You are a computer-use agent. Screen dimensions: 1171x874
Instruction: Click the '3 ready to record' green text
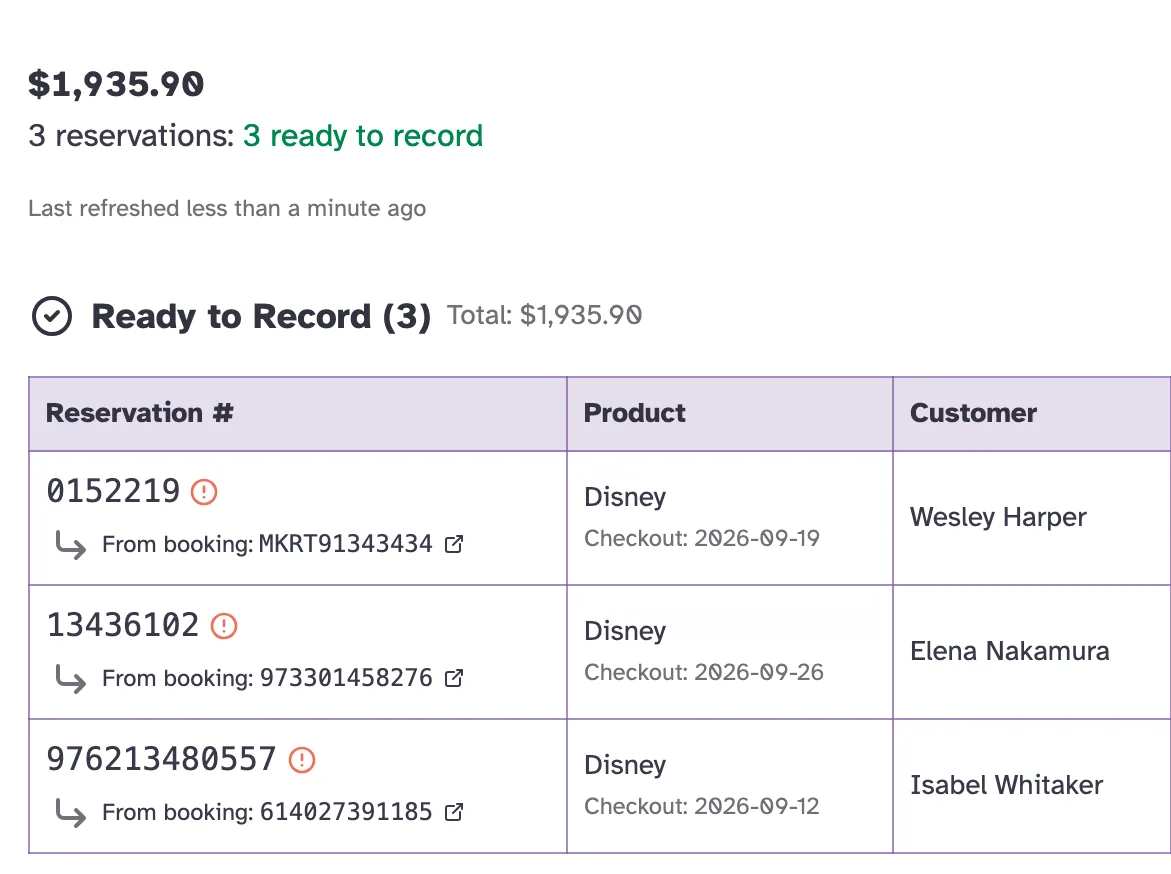coord(363,136)
